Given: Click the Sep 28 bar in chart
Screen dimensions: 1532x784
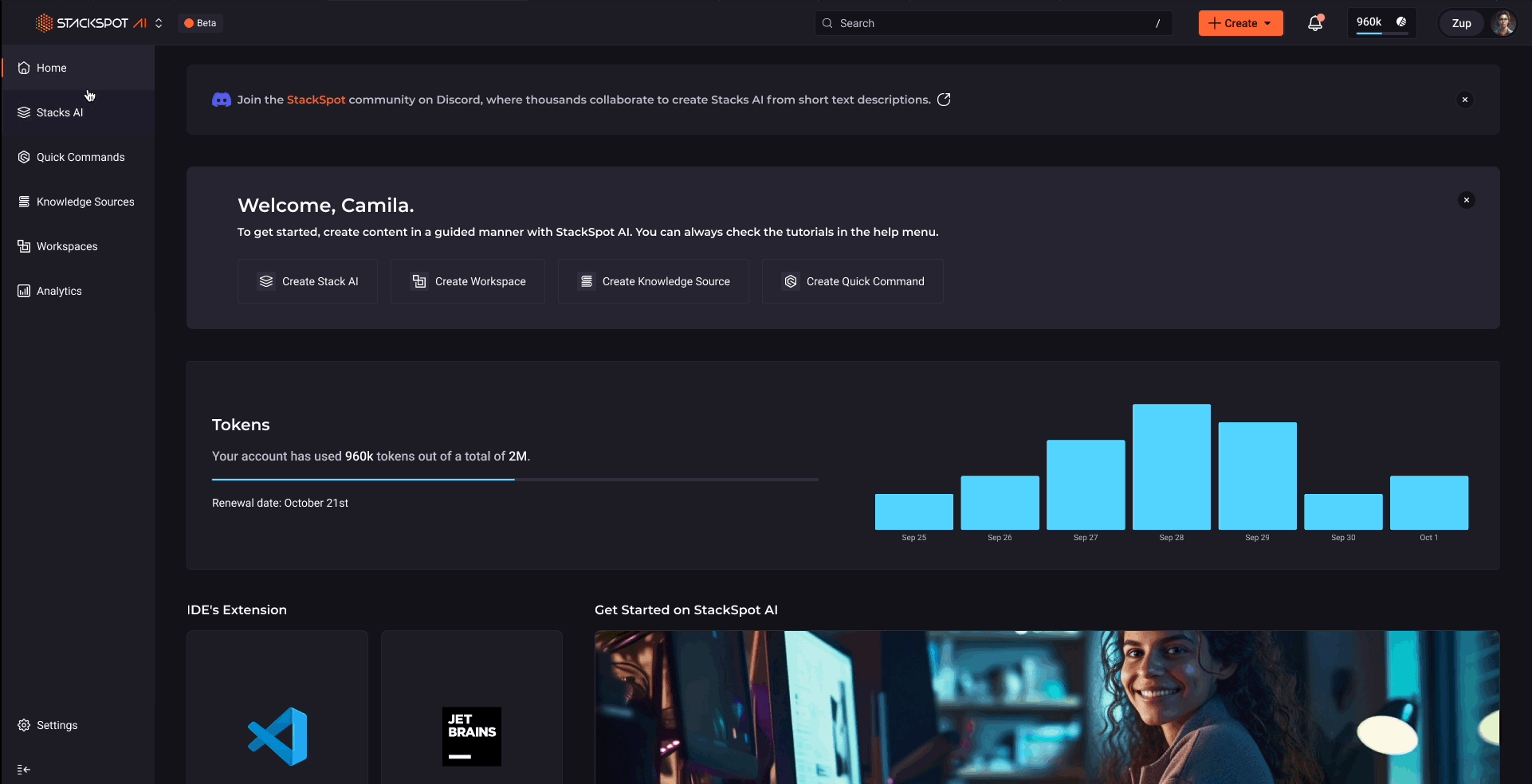Looking at the screenshot, I should tap(1171, 467).
